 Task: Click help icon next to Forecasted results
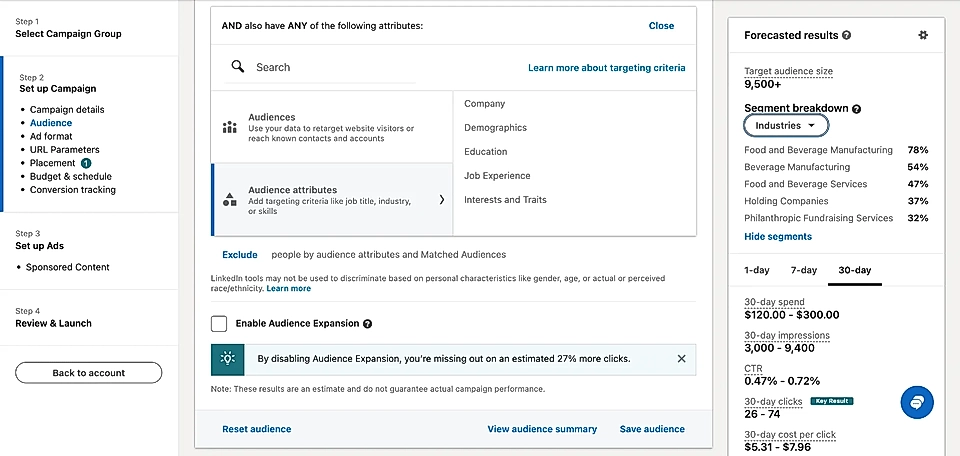847,36
